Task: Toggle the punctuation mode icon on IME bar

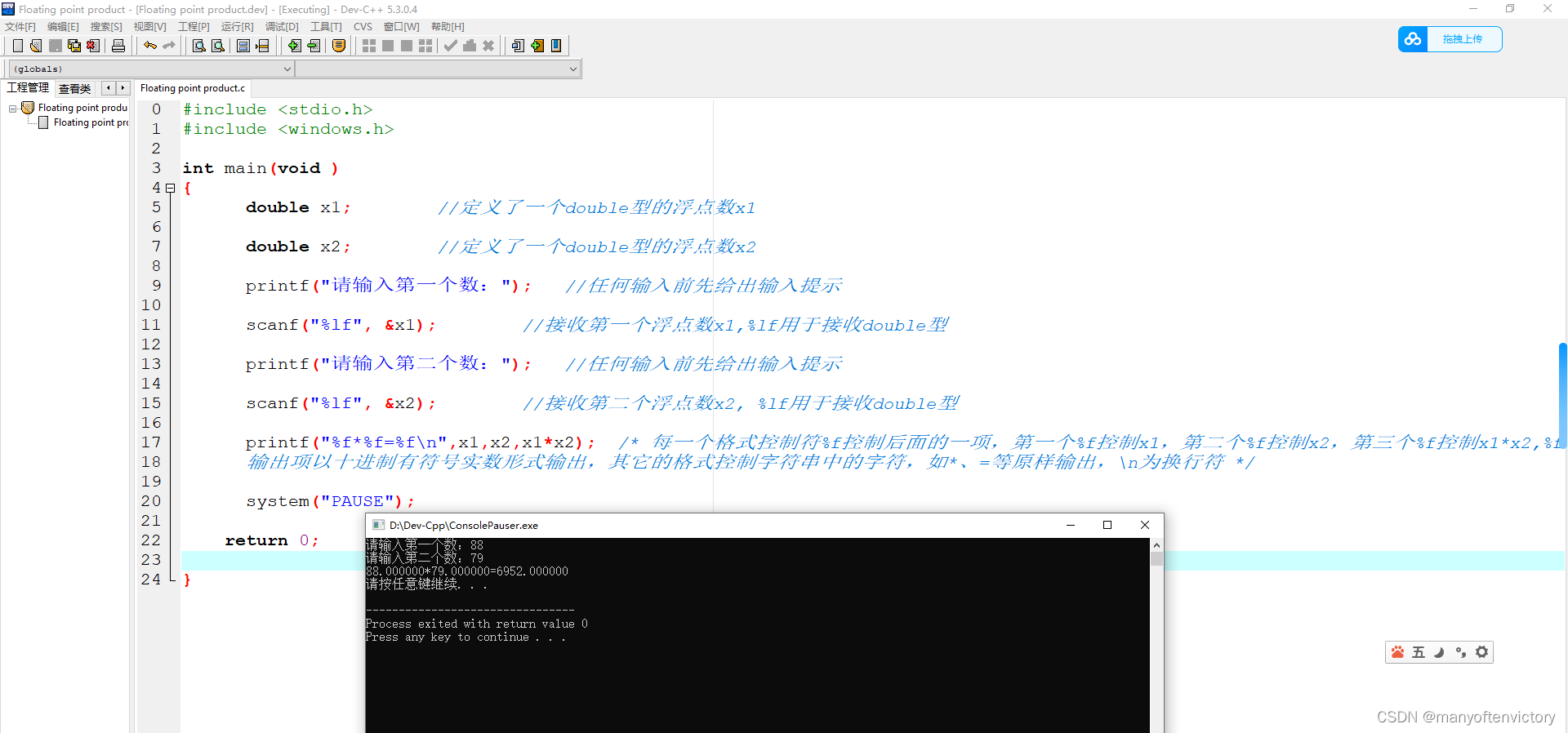Action: [1461, 652]
